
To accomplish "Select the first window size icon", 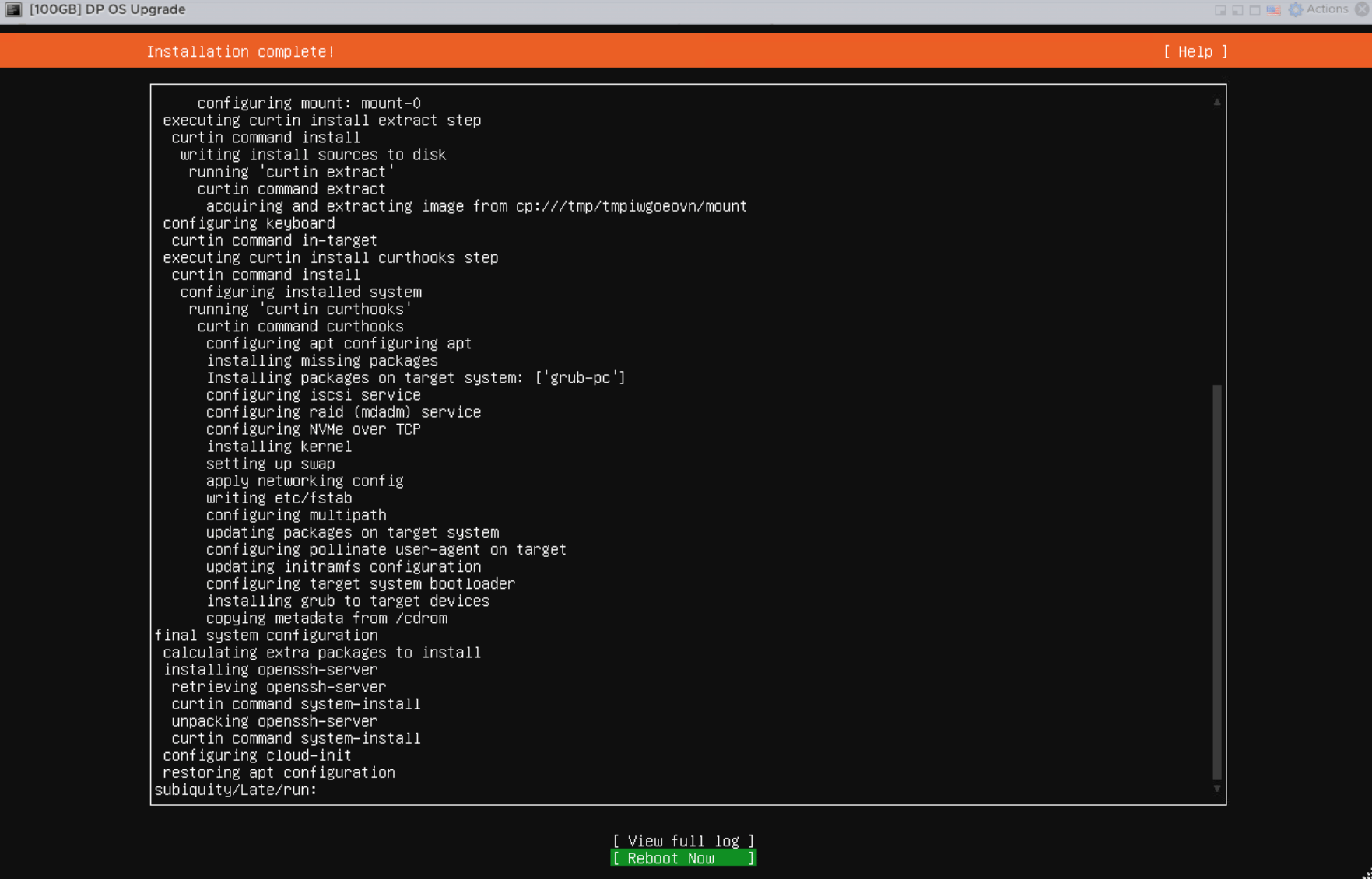I will [x=1220, y=10].
